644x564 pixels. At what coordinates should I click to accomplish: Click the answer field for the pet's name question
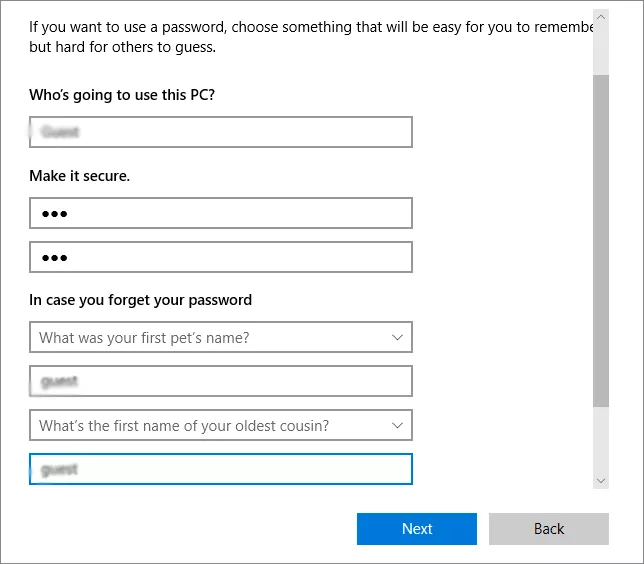click(x=220, y=382)
